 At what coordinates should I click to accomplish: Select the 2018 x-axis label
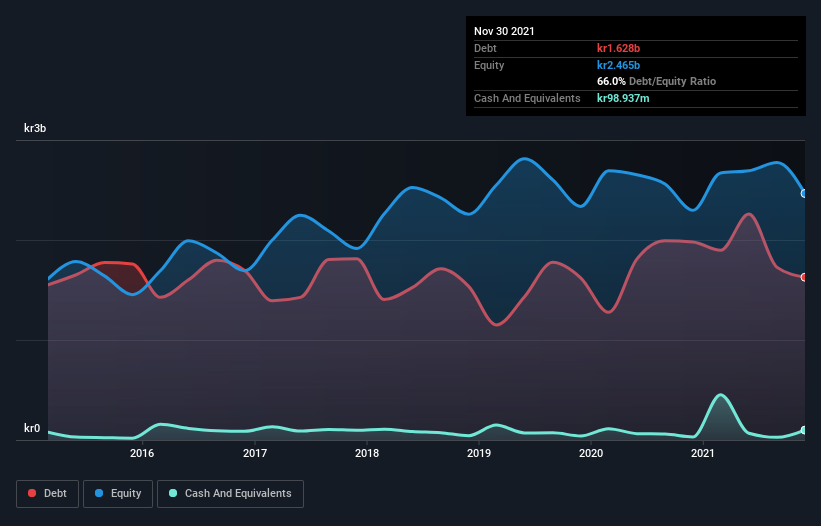click(367, 453)
